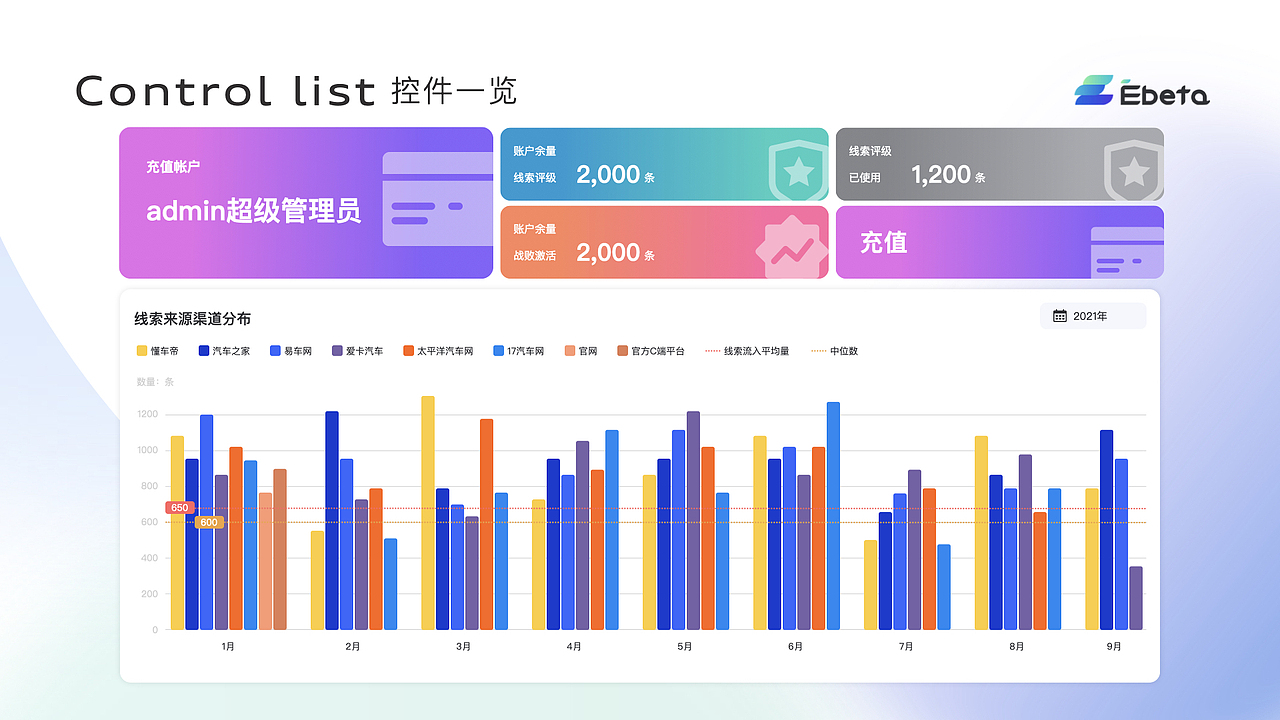The width and height of the screenshot is (1280, 720).
Task: Click the shield icon on the gray 已使用 card
Action: pos(1133,170)
